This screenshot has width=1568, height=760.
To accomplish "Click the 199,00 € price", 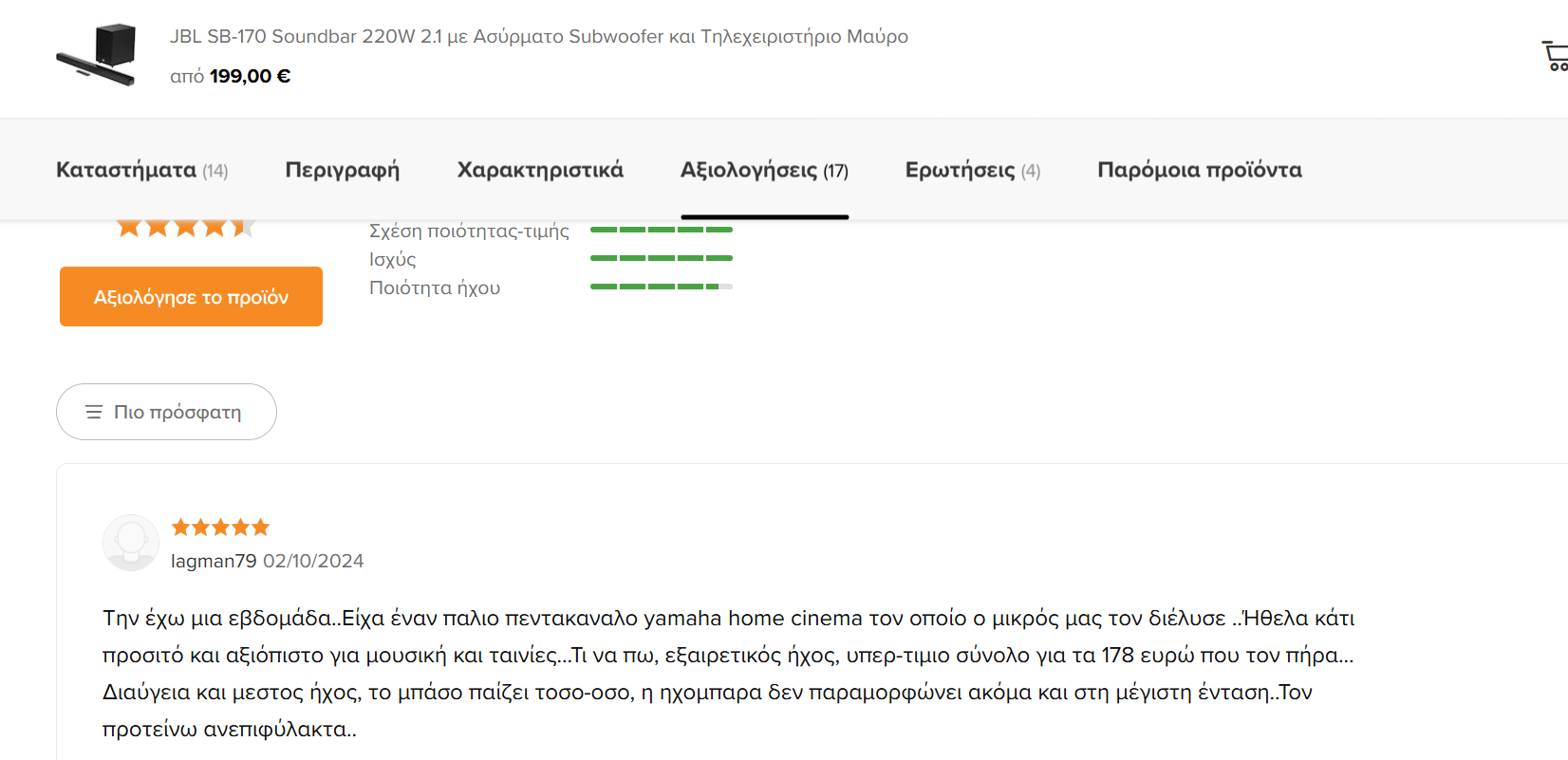I will tap(250, 76).
